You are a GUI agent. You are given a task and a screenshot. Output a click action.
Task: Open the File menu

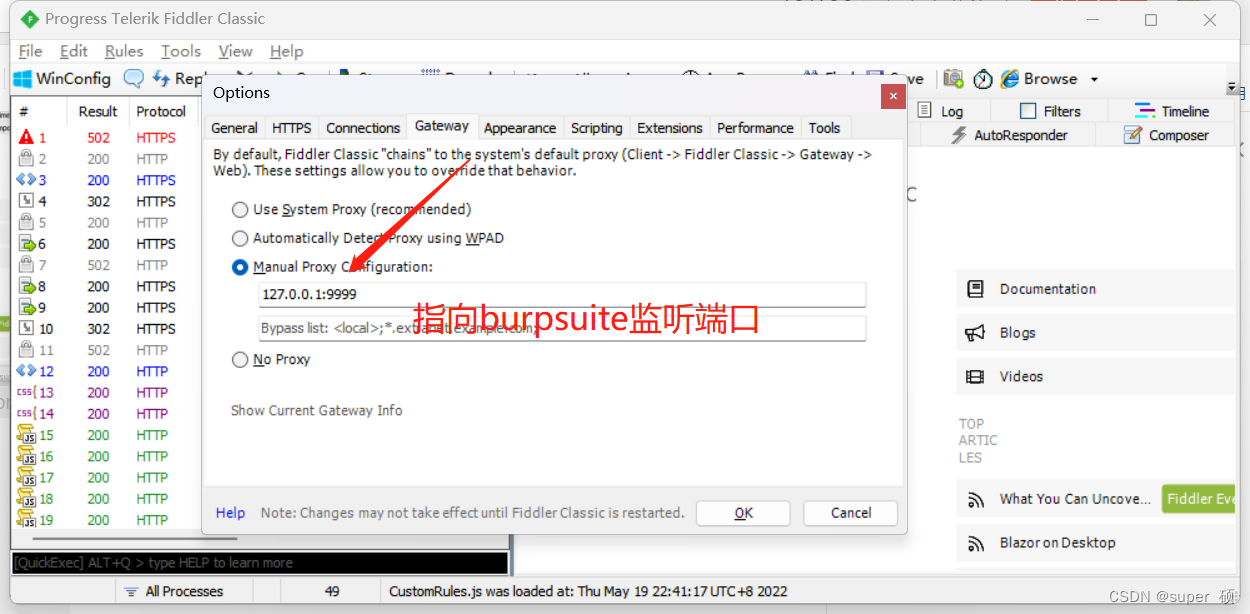(x=30, y=51)
